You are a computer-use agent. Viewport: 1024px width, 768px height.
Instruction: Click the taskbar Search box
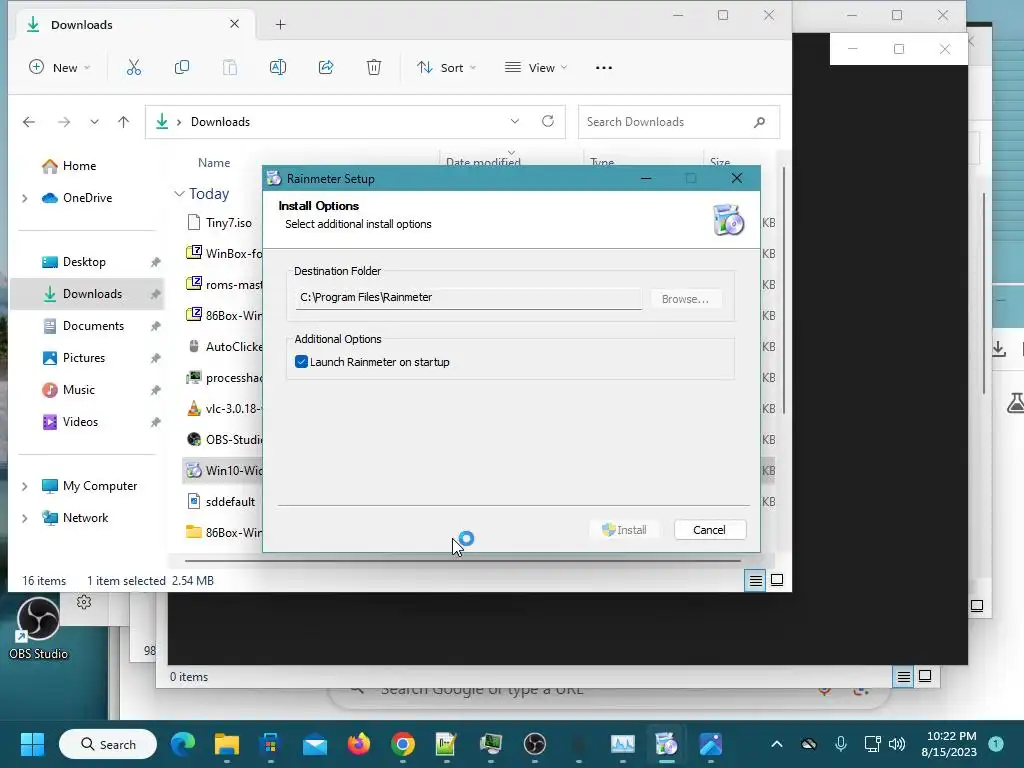pyautogui.click(x=108, y=744)
